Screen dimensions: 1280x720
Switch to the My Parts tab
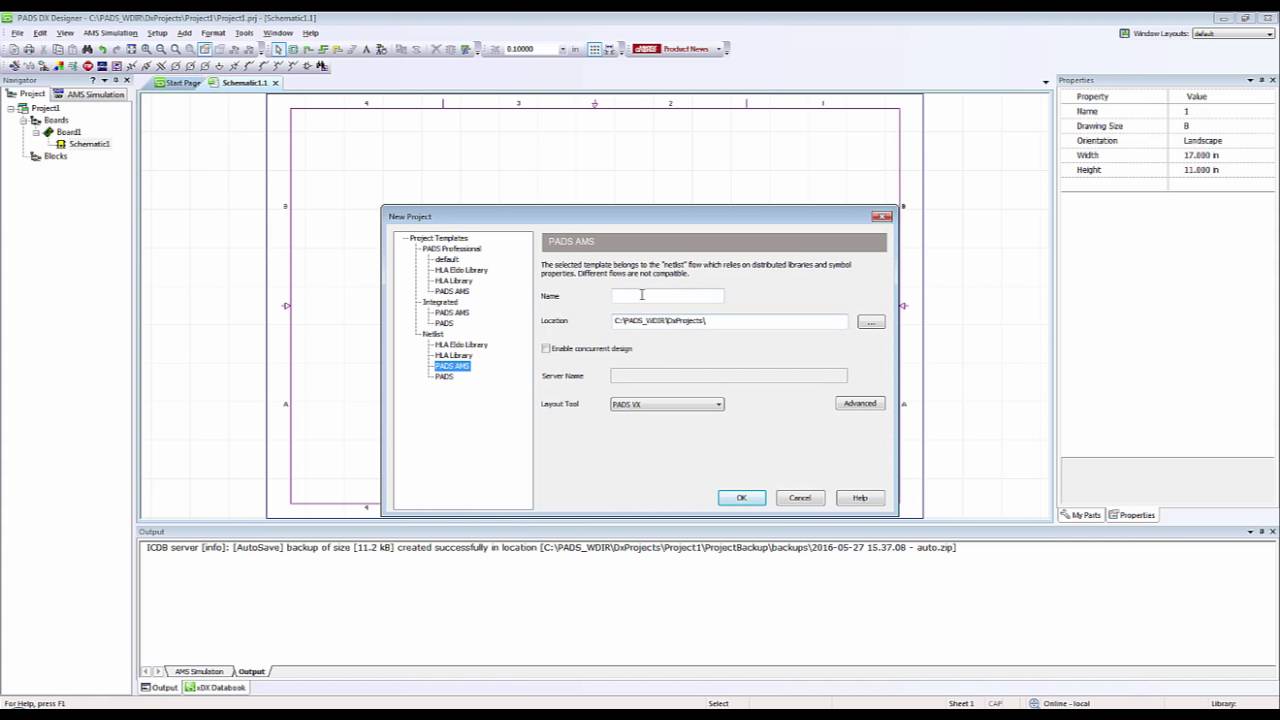[x=1081, y=515]
